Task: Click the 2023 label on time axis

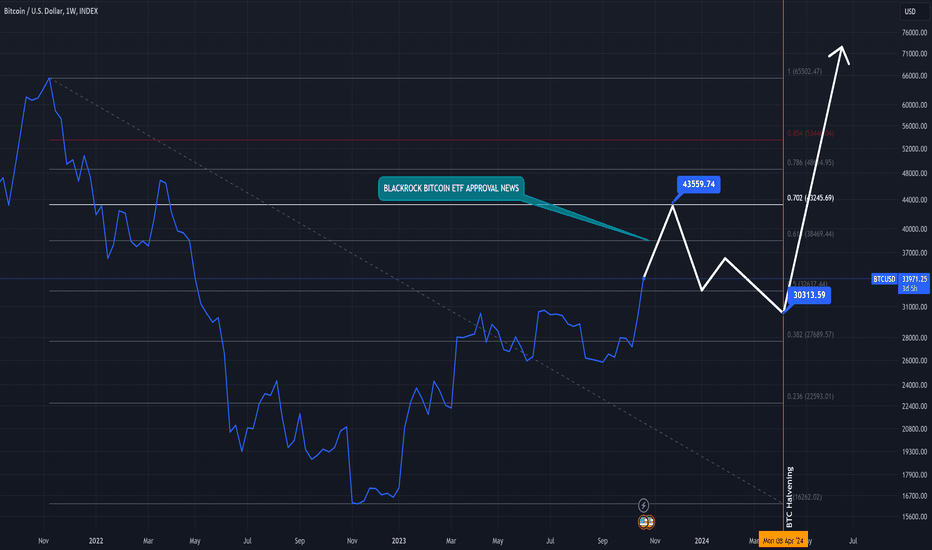Action: [x=399, y=541]
